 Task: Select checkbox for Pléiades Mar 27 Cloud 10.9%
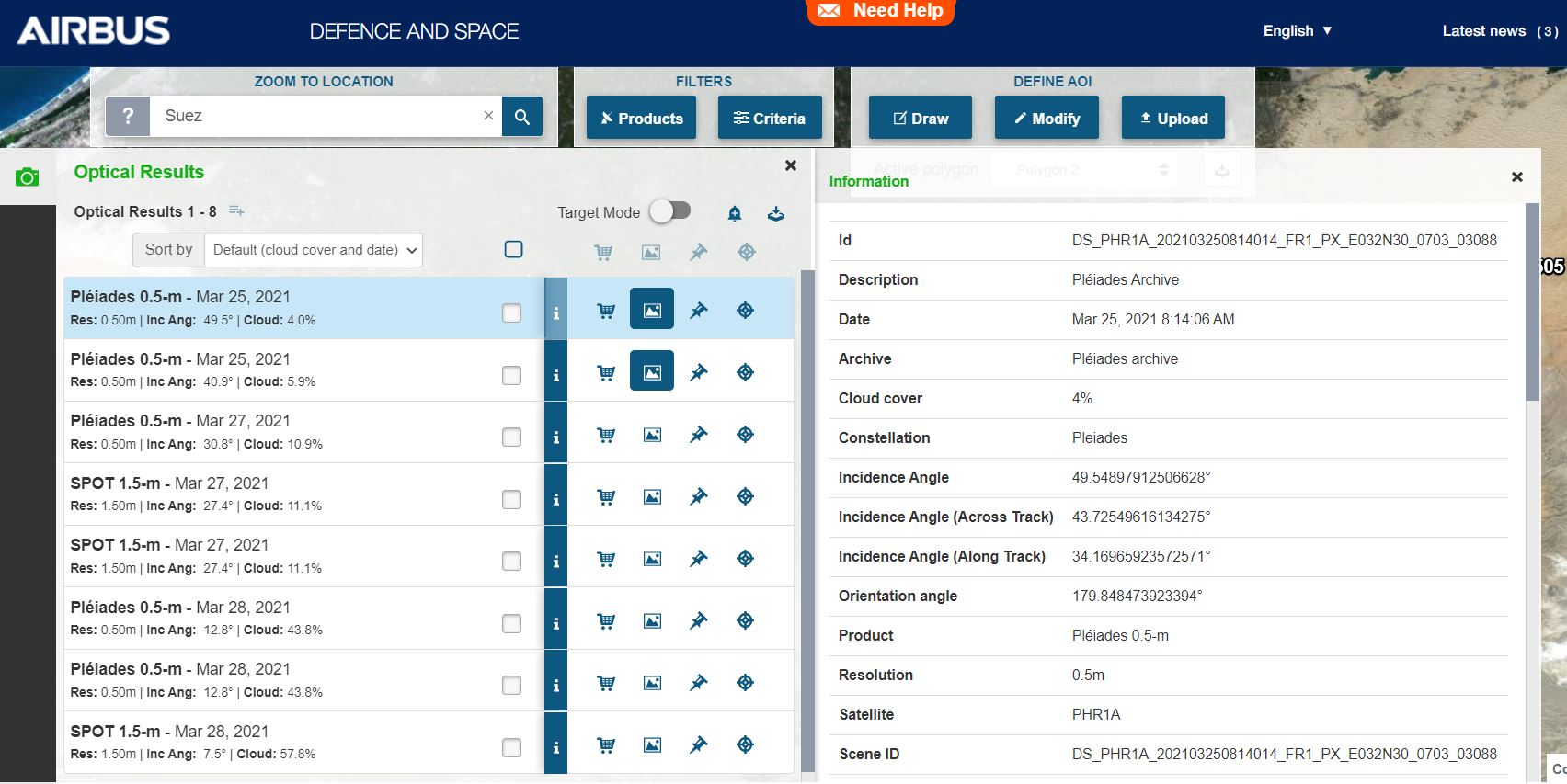(x=512, y=437)
